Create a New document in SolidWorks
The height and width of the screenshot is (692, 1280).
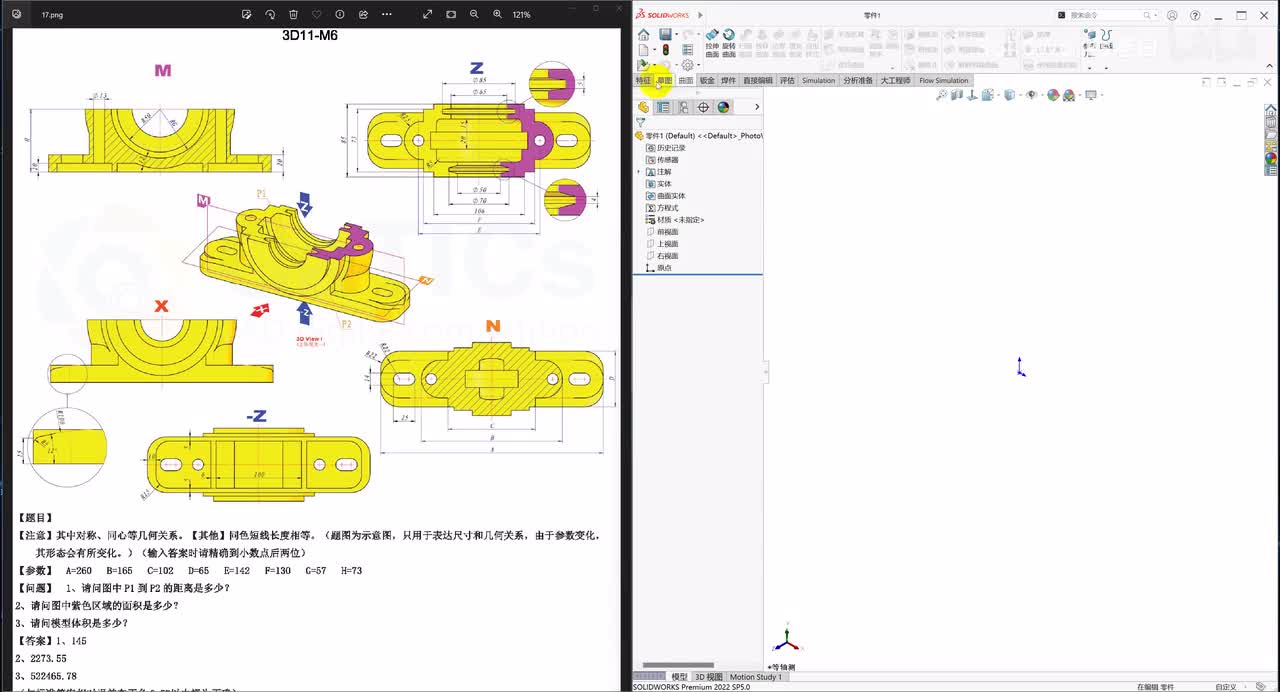(x=643, y=49)
